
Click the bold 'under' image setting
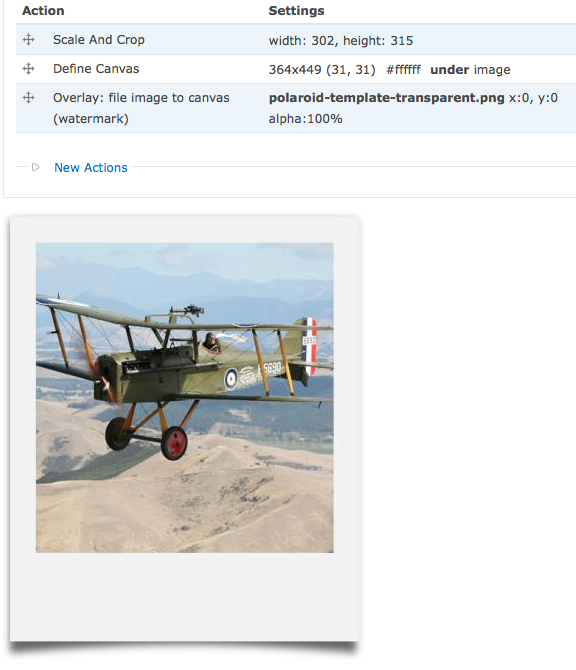(450, 70)
